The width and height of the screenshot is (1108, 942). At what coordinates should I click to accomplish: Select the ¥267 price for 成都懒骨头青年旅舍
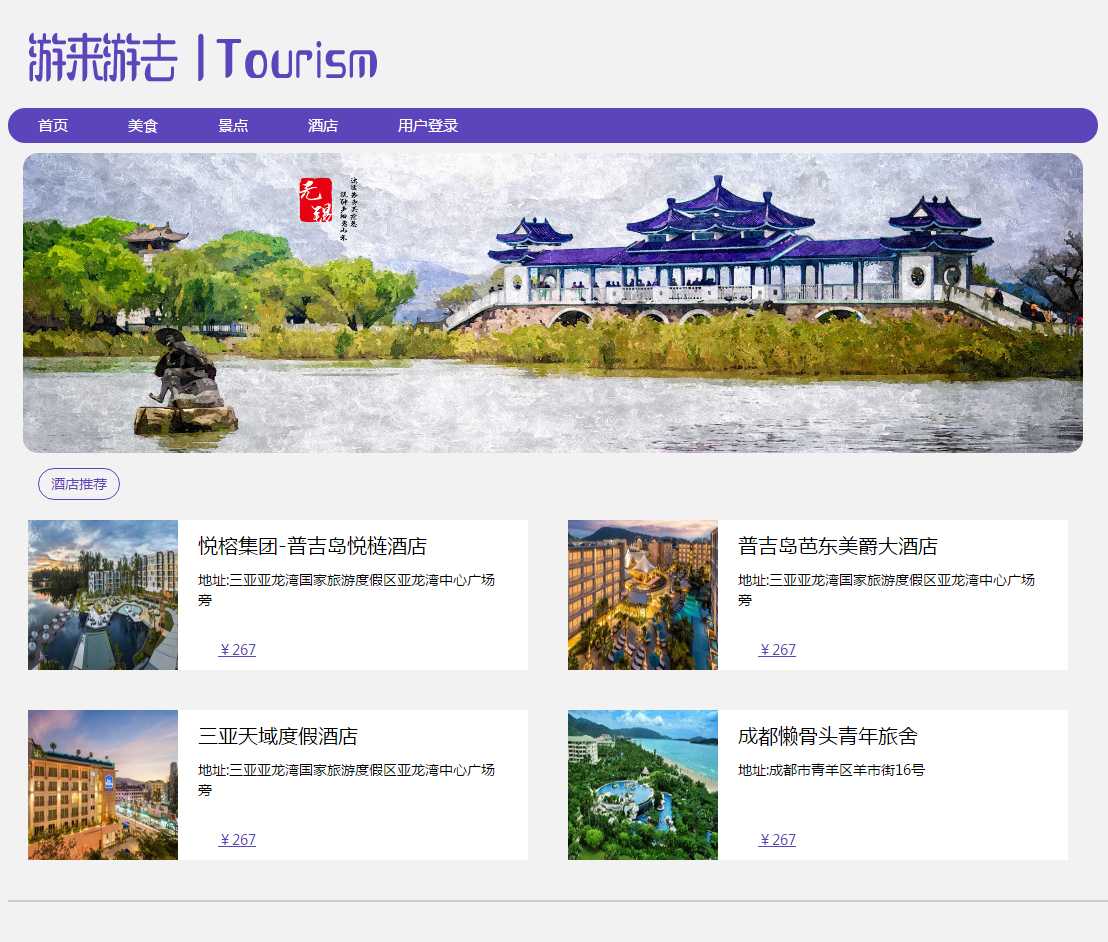(778, 840)
